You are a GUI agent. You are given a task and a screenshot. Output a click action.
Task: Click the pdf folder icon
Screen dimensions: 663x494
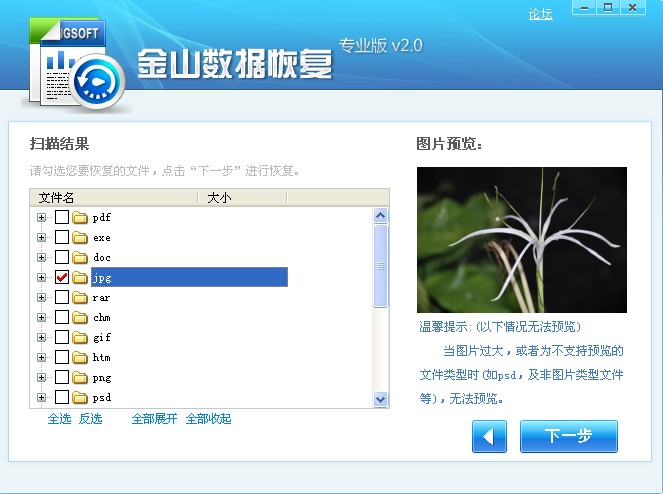(79, 218)
